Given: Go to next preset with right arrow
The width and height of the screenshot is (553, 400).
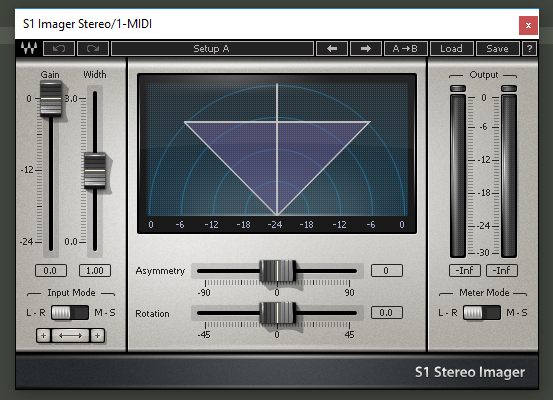Looking at the screenshot, I should [366, 48].
